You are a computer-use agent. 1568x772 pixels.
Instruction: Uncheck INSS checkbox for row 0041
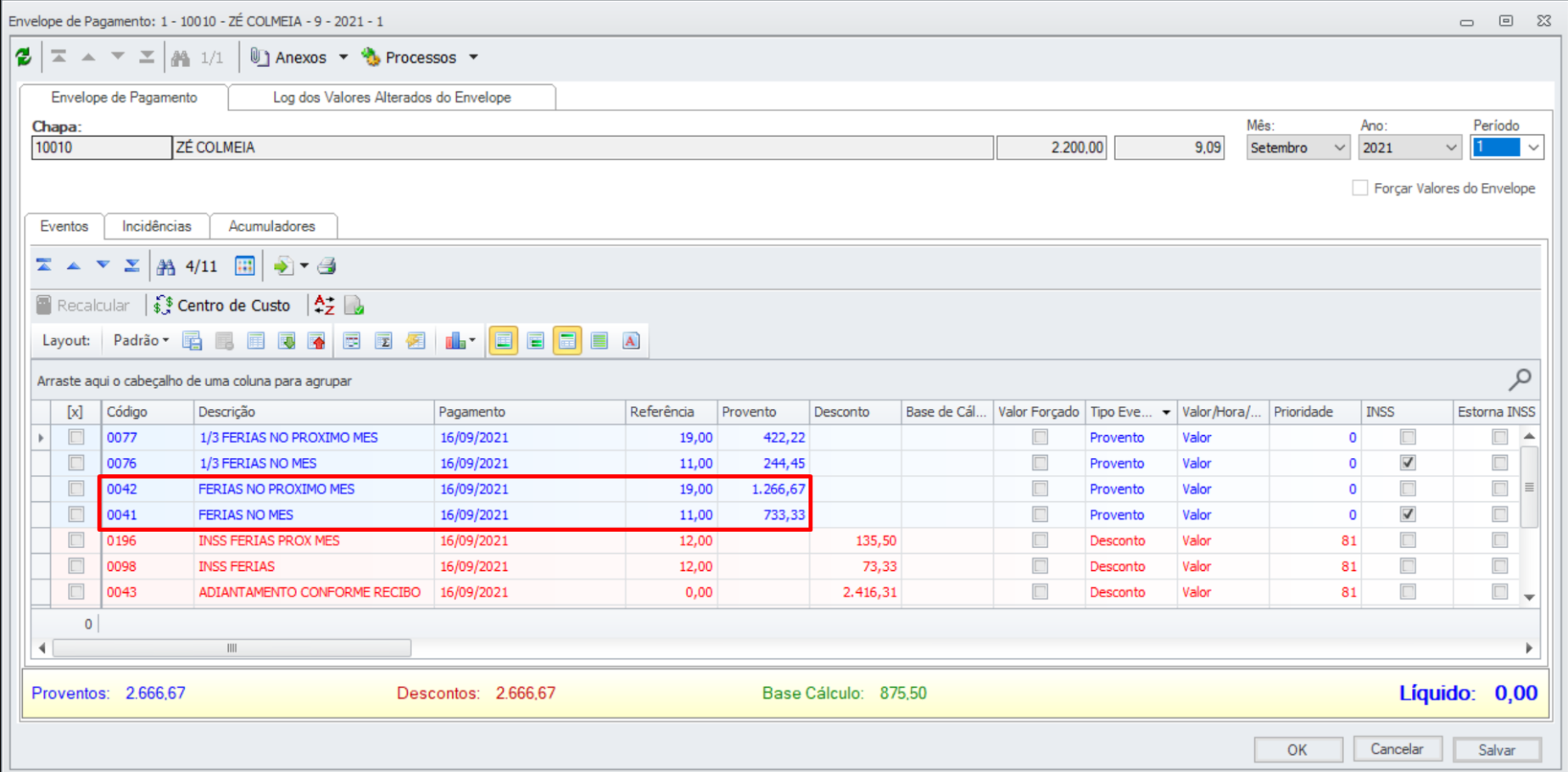(1408, 514)
